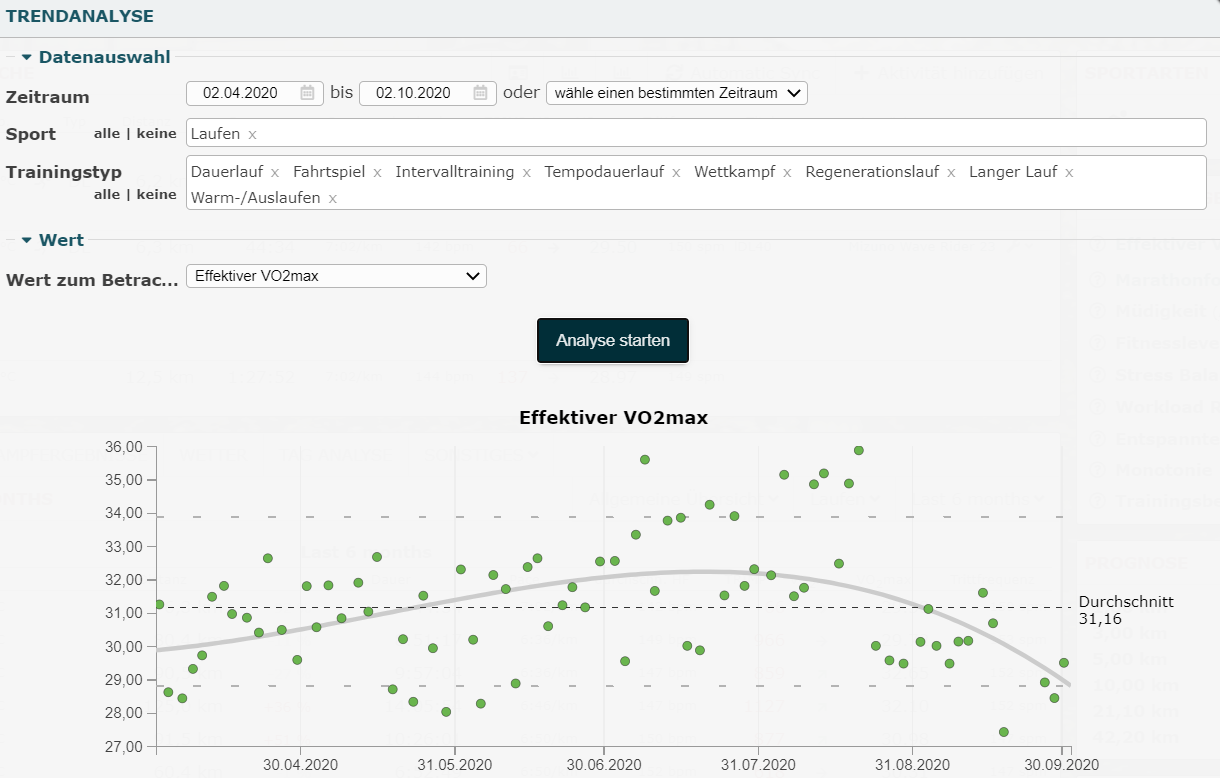The height and width of the screenshot is (778, 1220).
Task: Remove the Dauerlauf training type tag
Action: point(275,173)
